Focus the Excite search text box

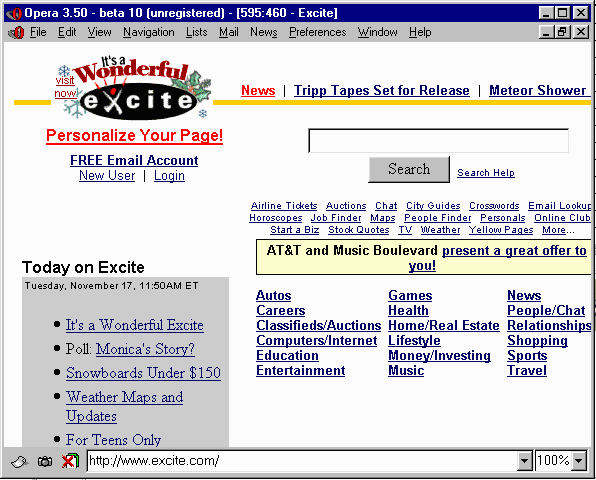(x=438, y=141)
